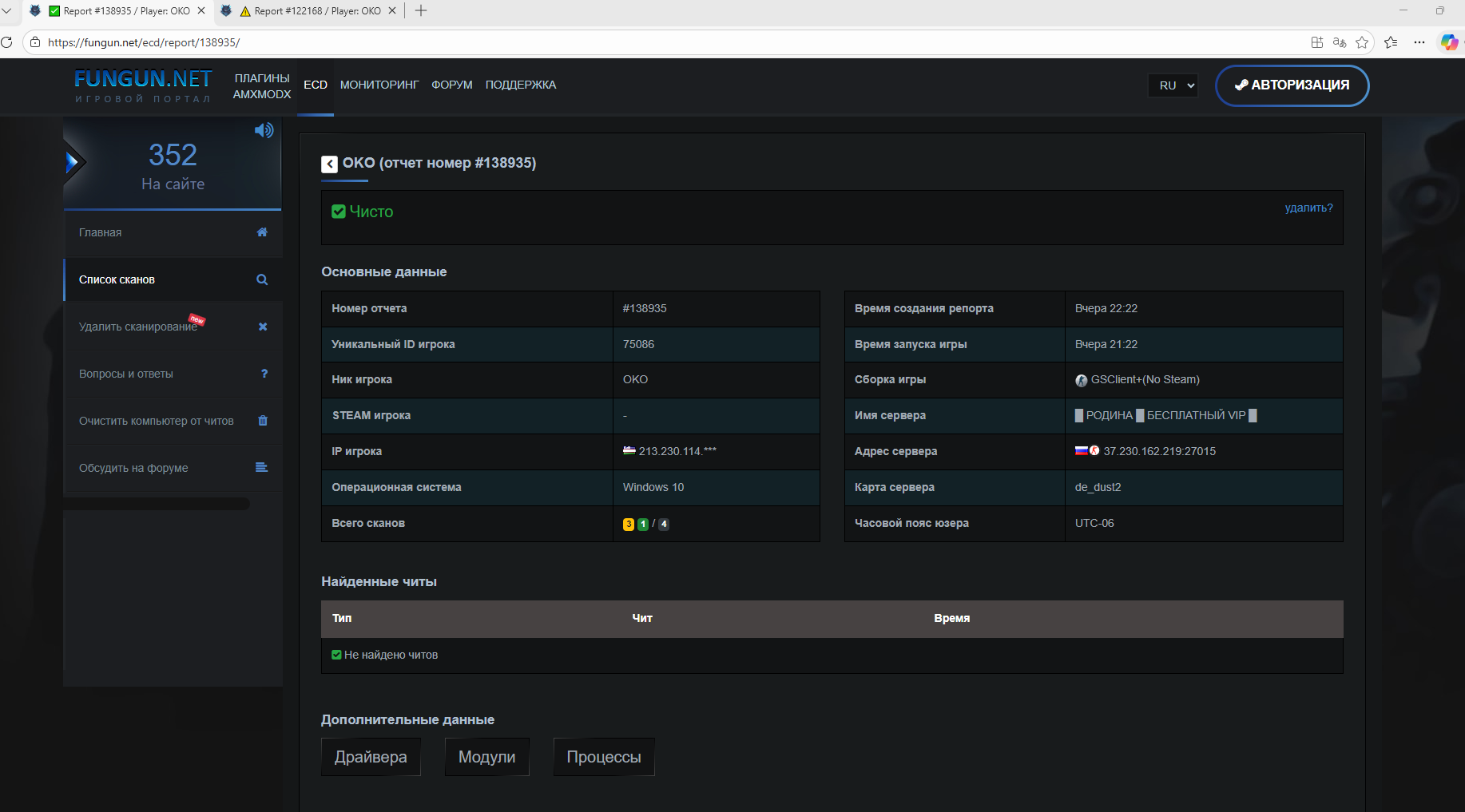Click the удалить? link
The width and height of the screenshot is (1465, 812).
tap(1308, 208)
